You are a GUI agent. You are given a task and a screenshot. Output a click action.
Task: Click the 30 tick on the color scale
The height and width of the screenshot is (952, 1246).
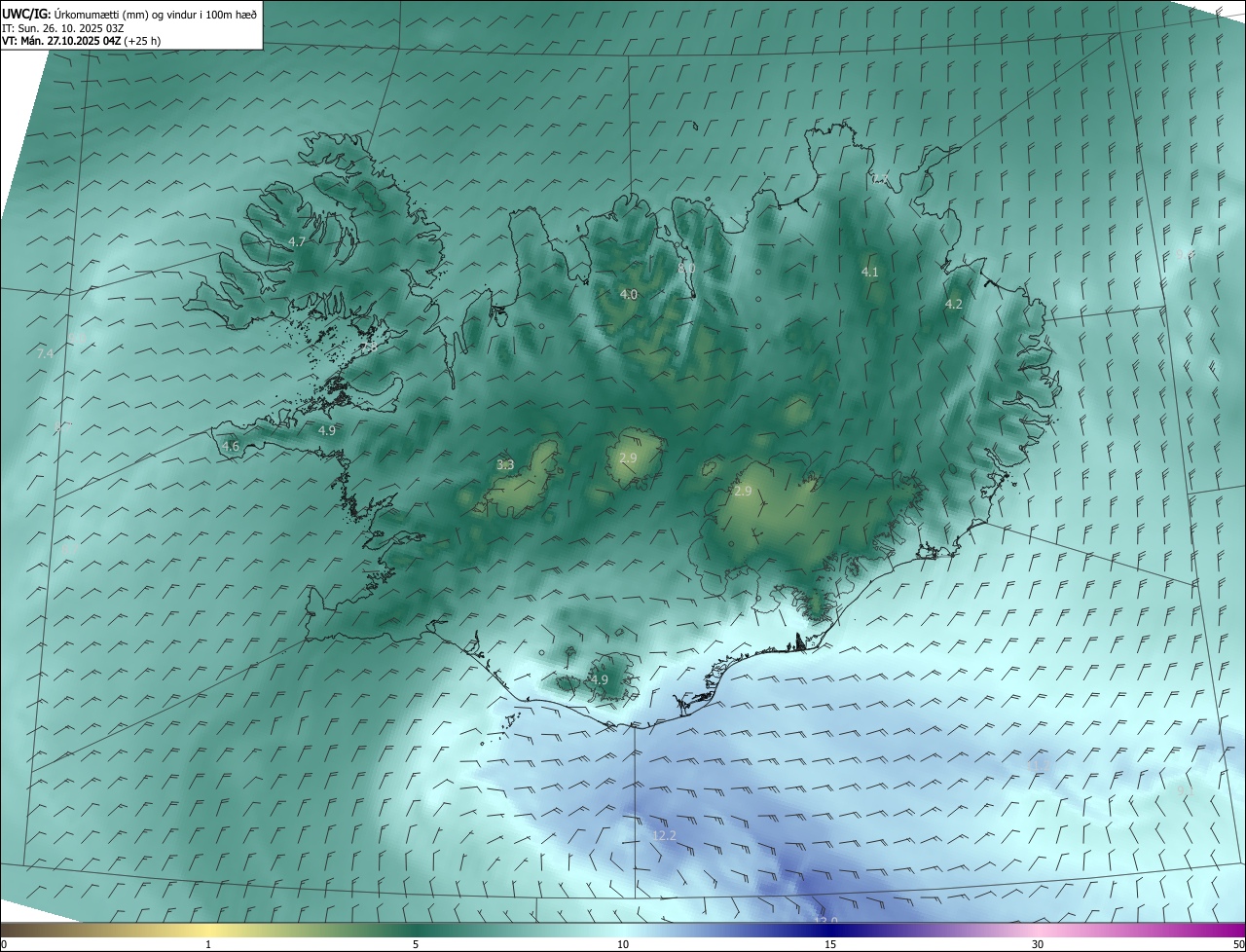click(1038, 944)
